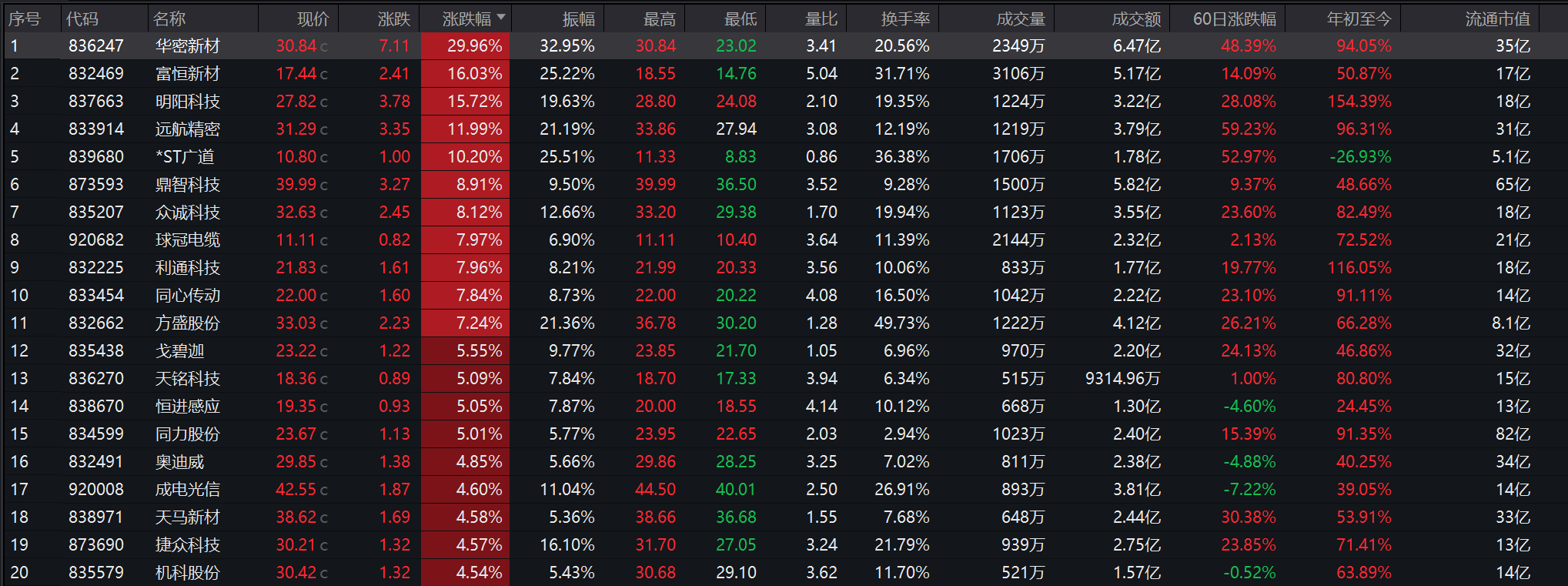This screenshot has width=1568, height=586.
Task: Sort by 序号 column header
Action: pos(25,18)
